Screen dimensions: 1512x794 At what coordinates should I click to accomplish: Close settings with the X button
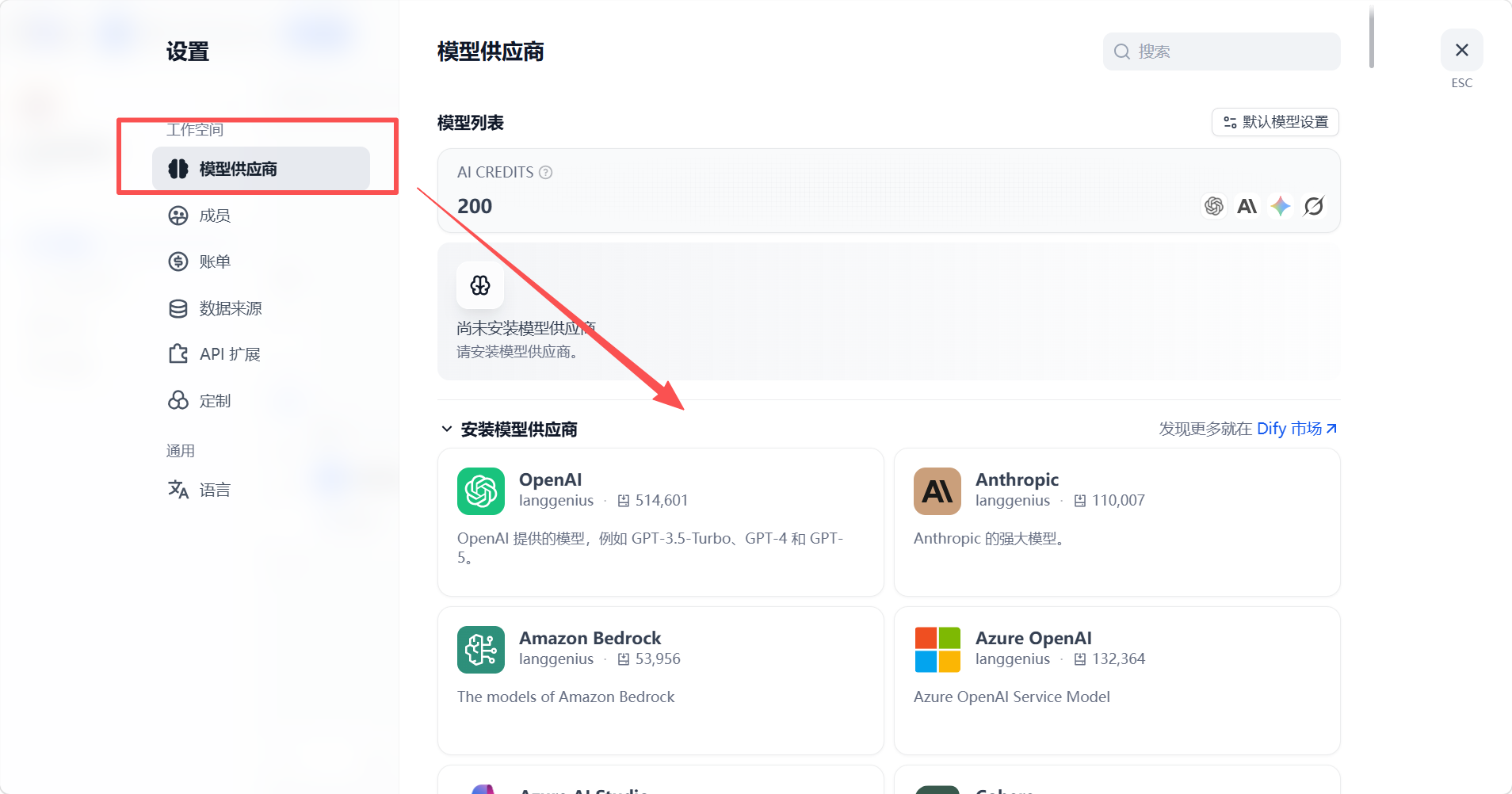coord(1462,50)
